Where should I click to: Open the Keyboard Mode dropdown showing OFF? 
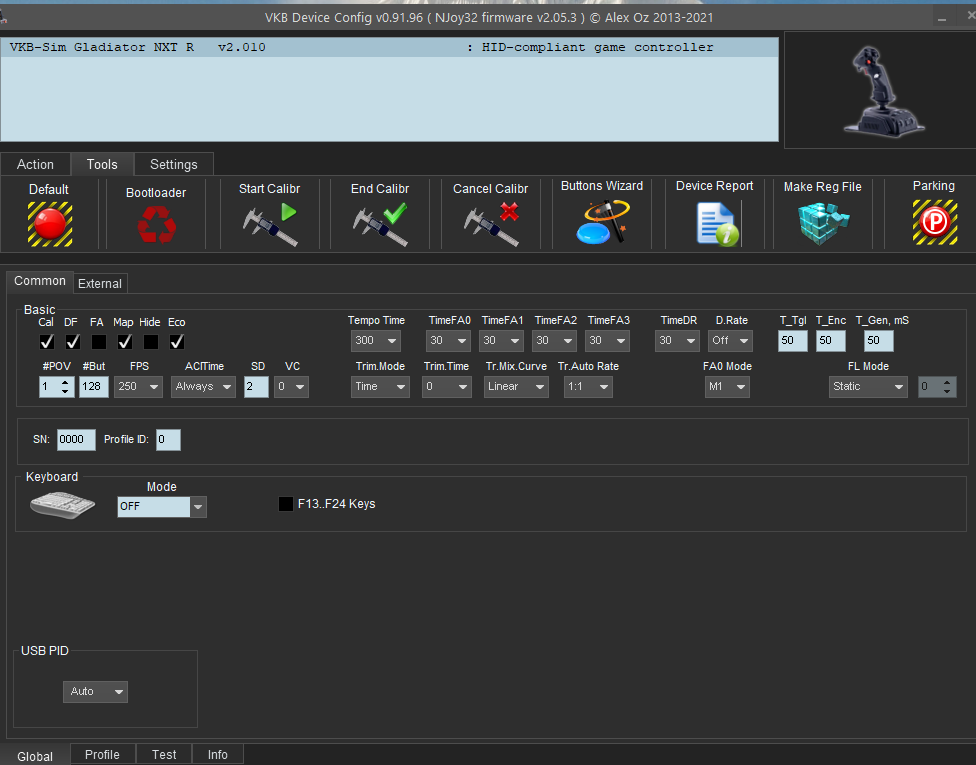coord(162,507)
